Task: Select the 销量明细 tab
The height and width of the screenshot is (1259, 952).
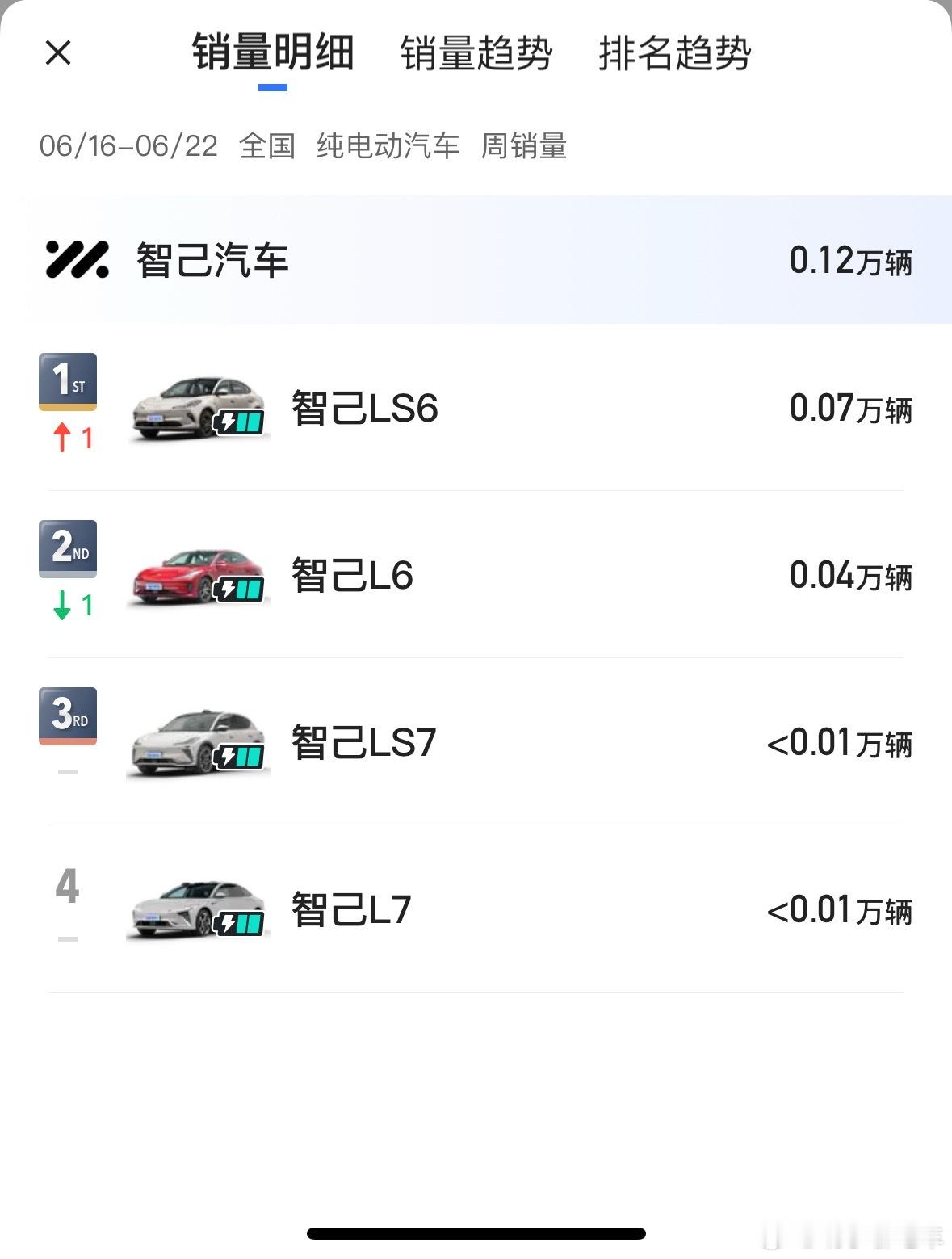Action: click(273, 53)
